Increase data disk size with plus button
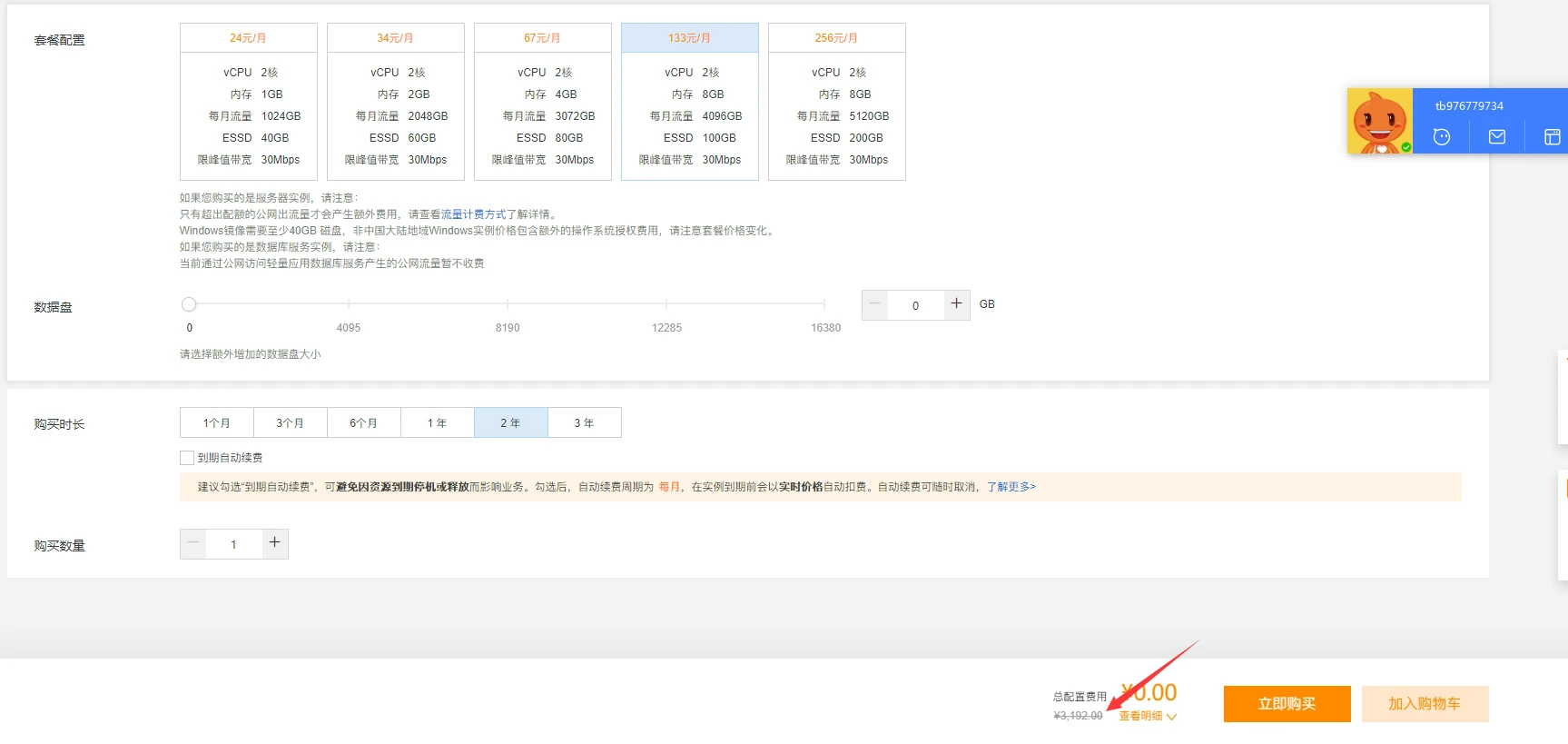This screenshot has height=744, width=1568. (956, 304)
